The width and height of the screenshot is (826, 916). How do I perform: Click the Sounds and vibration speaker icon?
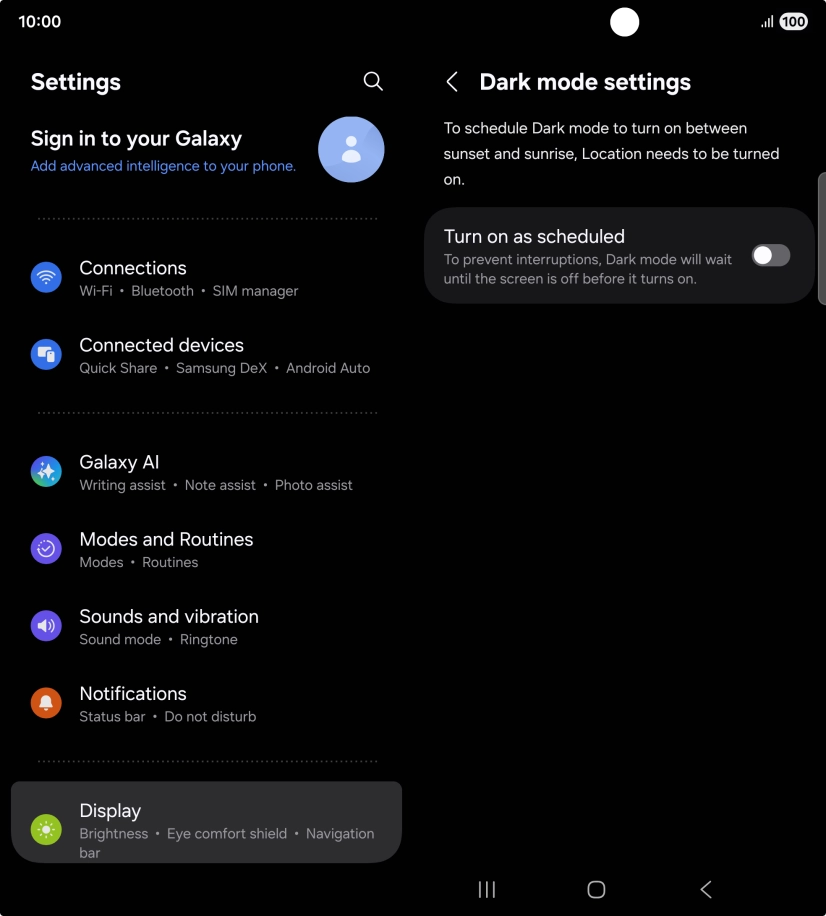tap(46, 626)
